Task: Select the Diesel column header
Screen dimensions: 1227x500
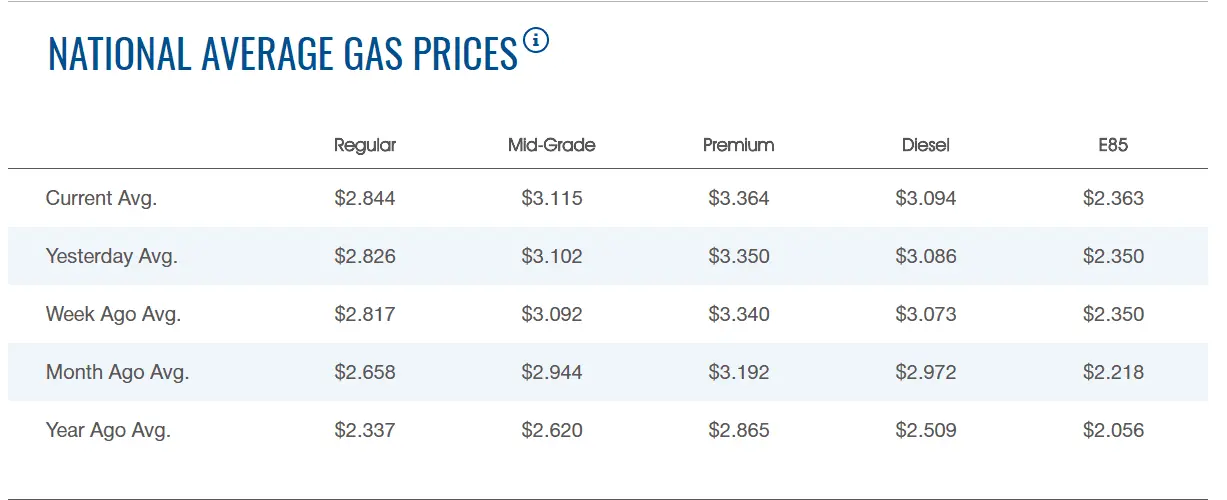Action: [x=925, y=145]
